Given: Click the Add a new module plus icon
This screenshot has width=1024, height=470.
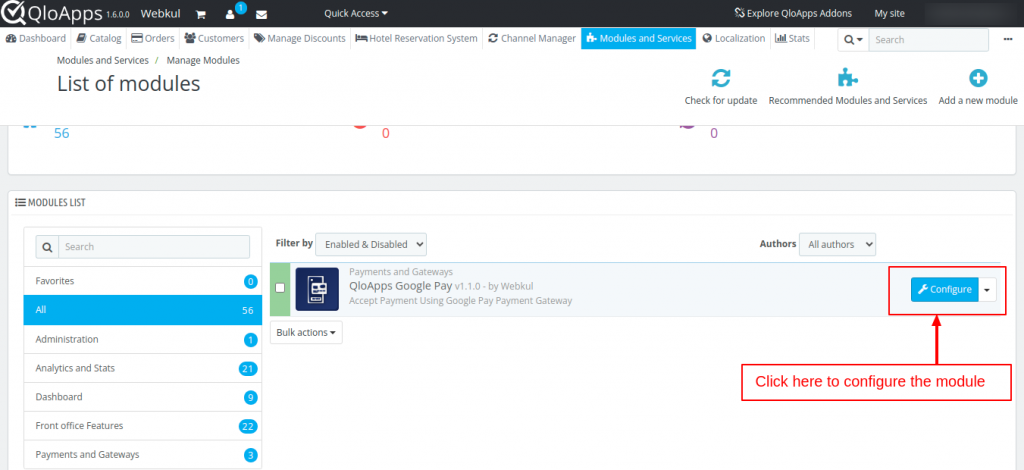Looking at the screenshot, I should (x=978, y=78).
